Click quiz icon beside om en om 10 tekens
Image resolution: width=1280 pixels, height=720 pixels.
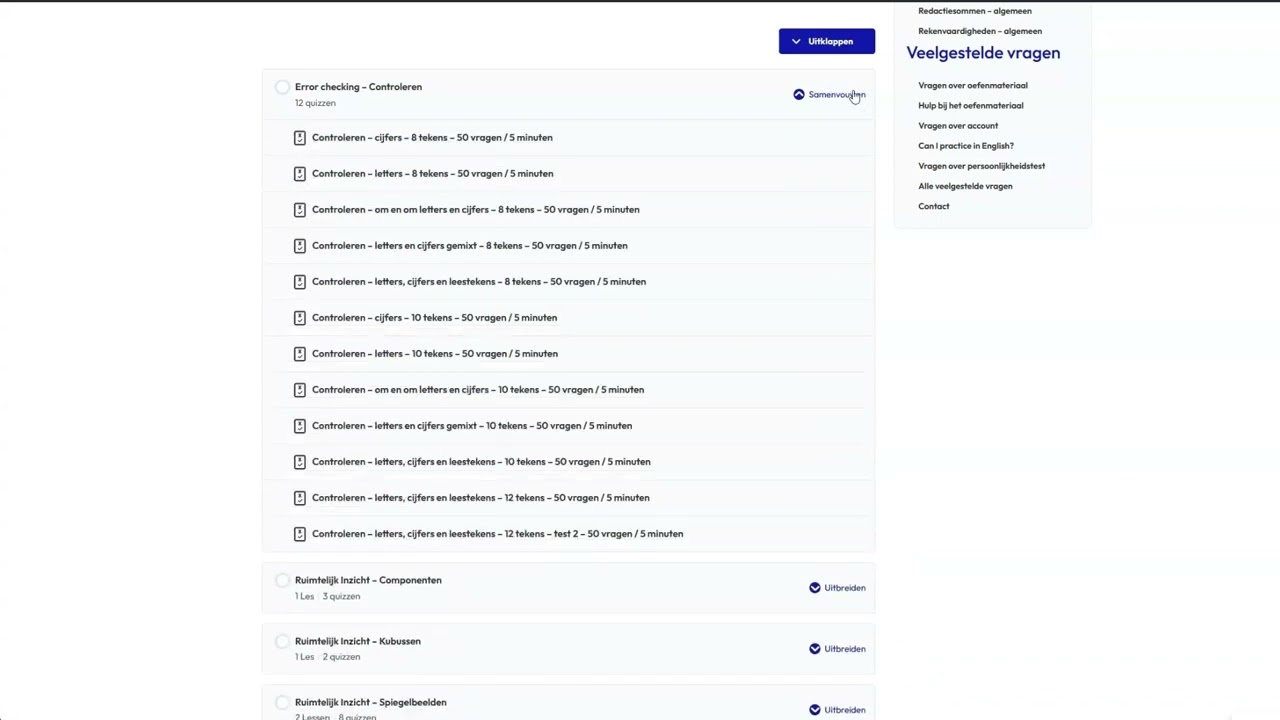pyautogui.click(x=299, y=390)
